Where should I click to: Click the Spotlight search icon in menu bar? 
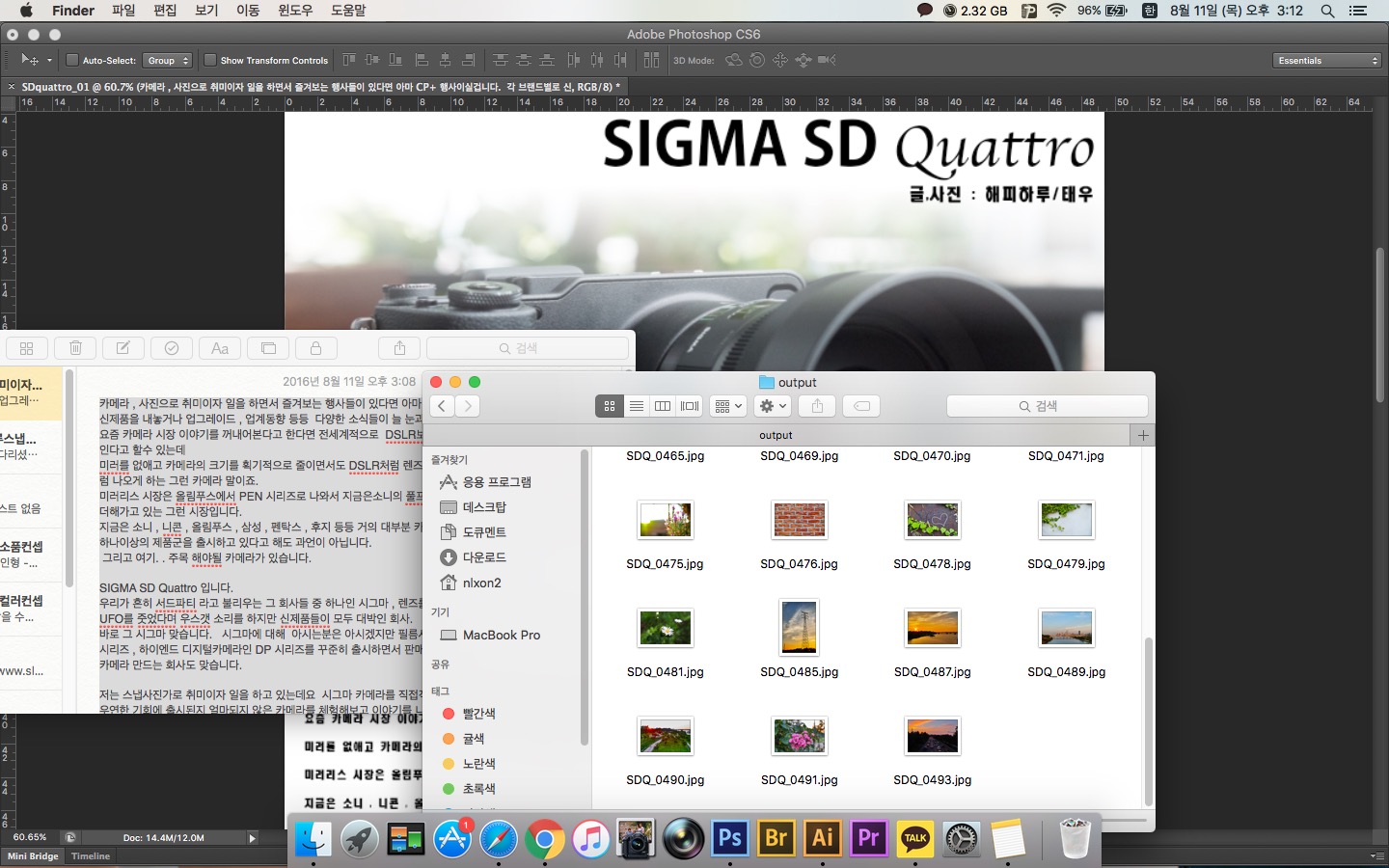[x=1327, y=11]
